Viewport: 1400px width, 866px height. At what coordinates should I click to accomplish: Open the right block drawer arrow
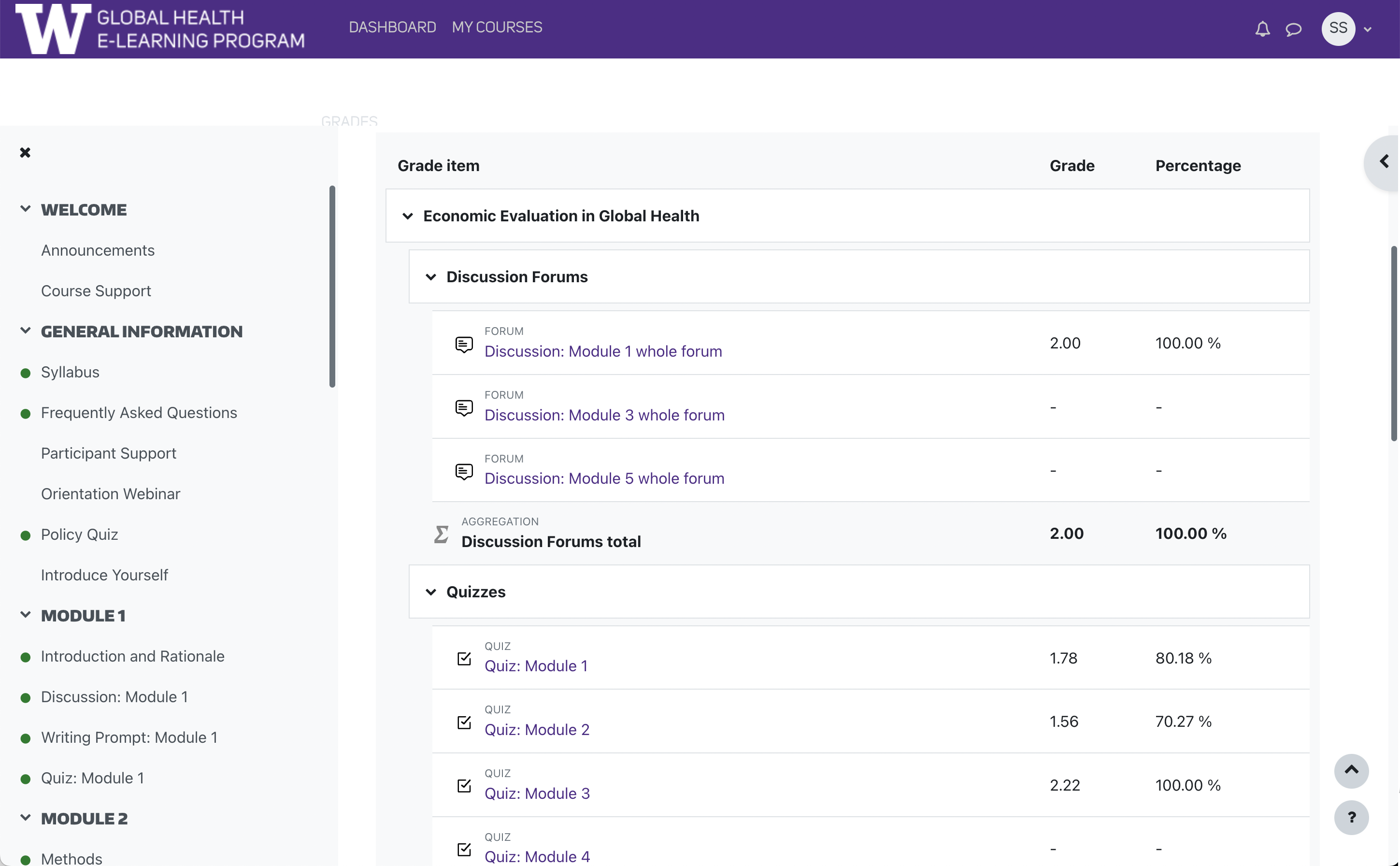[x=1384, y=162]
